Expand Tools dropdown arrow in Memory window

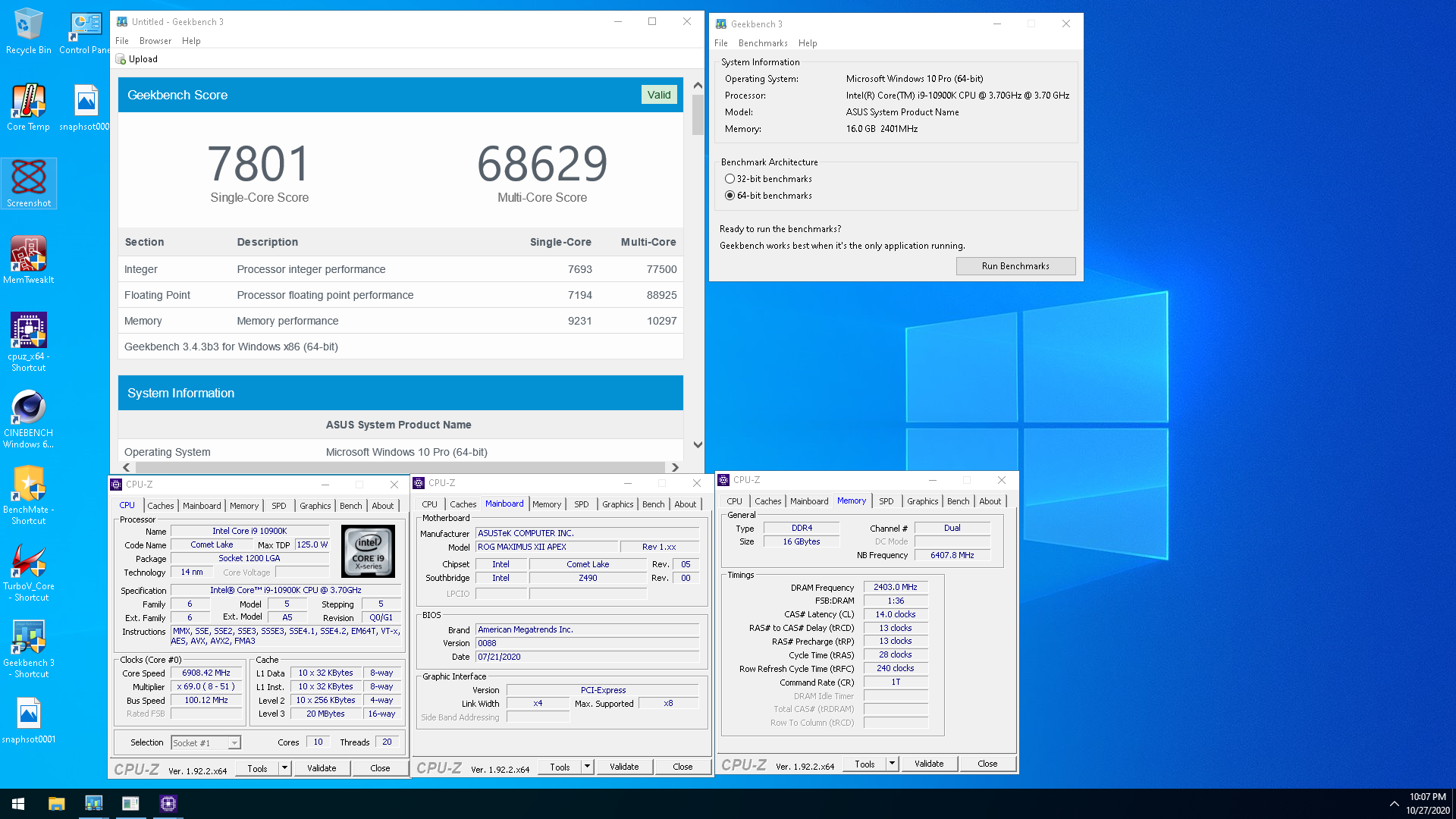pos(892,764)
